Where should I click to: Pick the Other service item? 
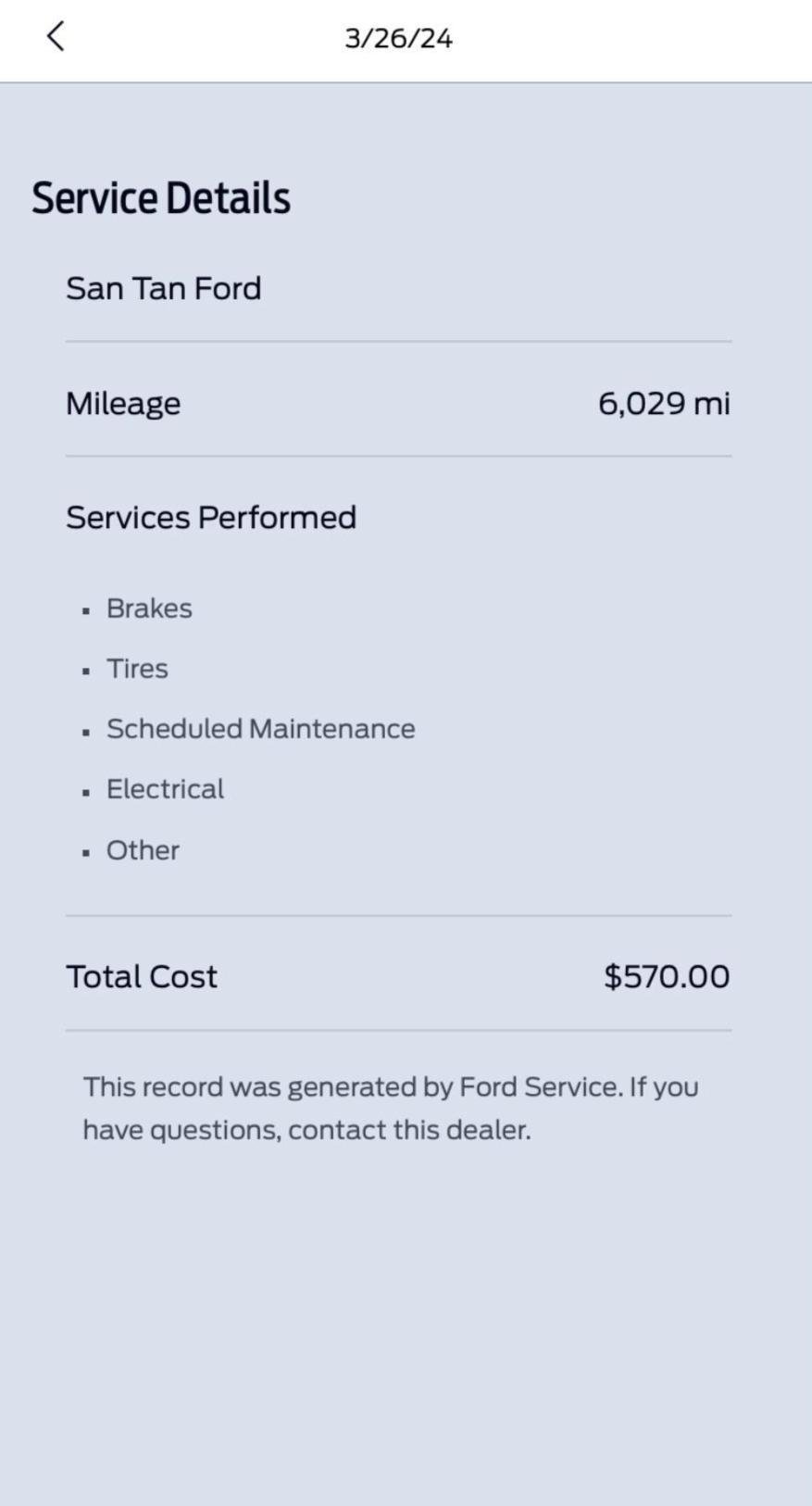tap(143, 850)
